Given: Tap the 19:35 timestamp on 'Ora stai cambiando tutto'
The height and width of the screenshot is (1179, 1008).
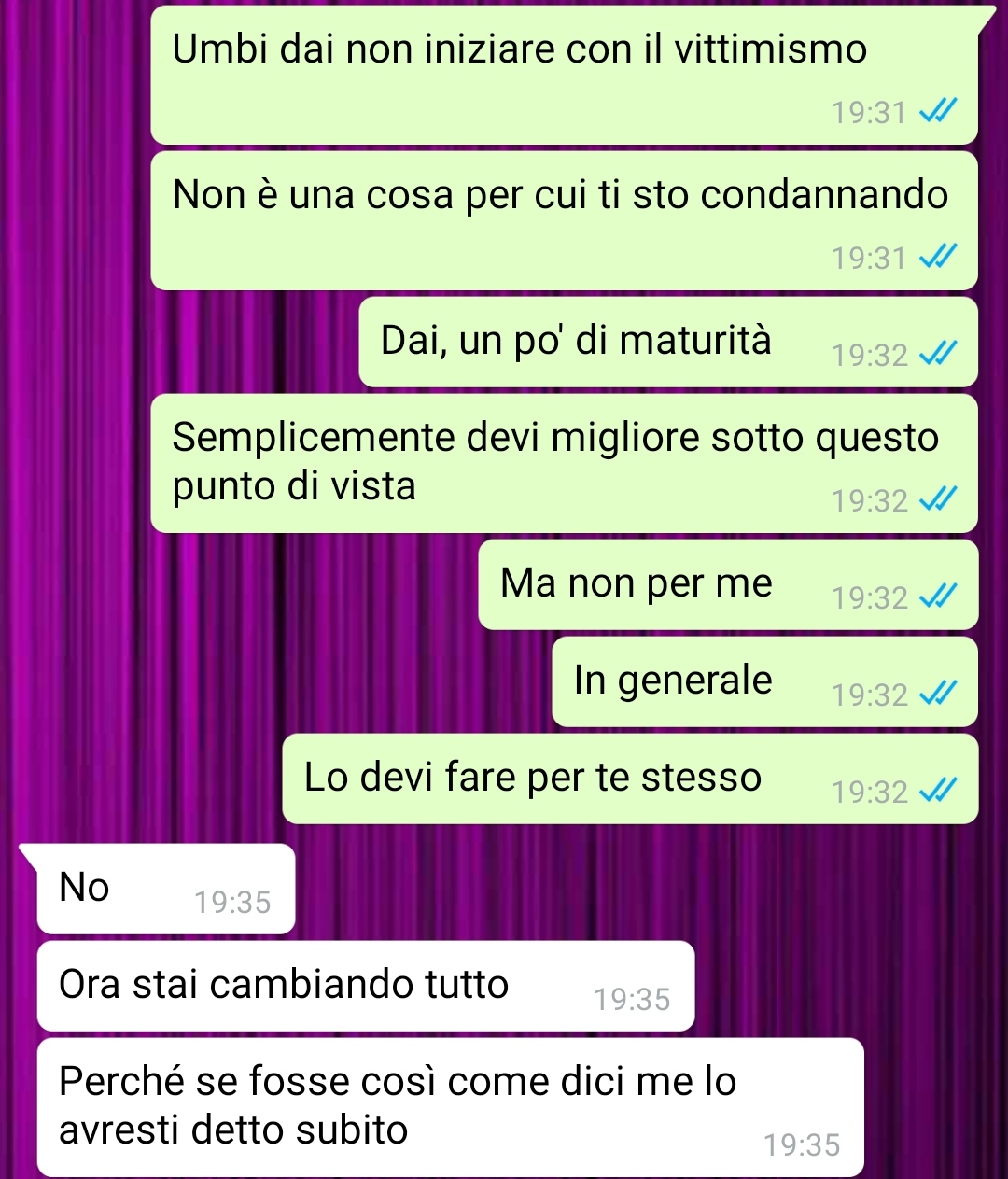Looking at the screenshot, I should (x=632, y=1000).
